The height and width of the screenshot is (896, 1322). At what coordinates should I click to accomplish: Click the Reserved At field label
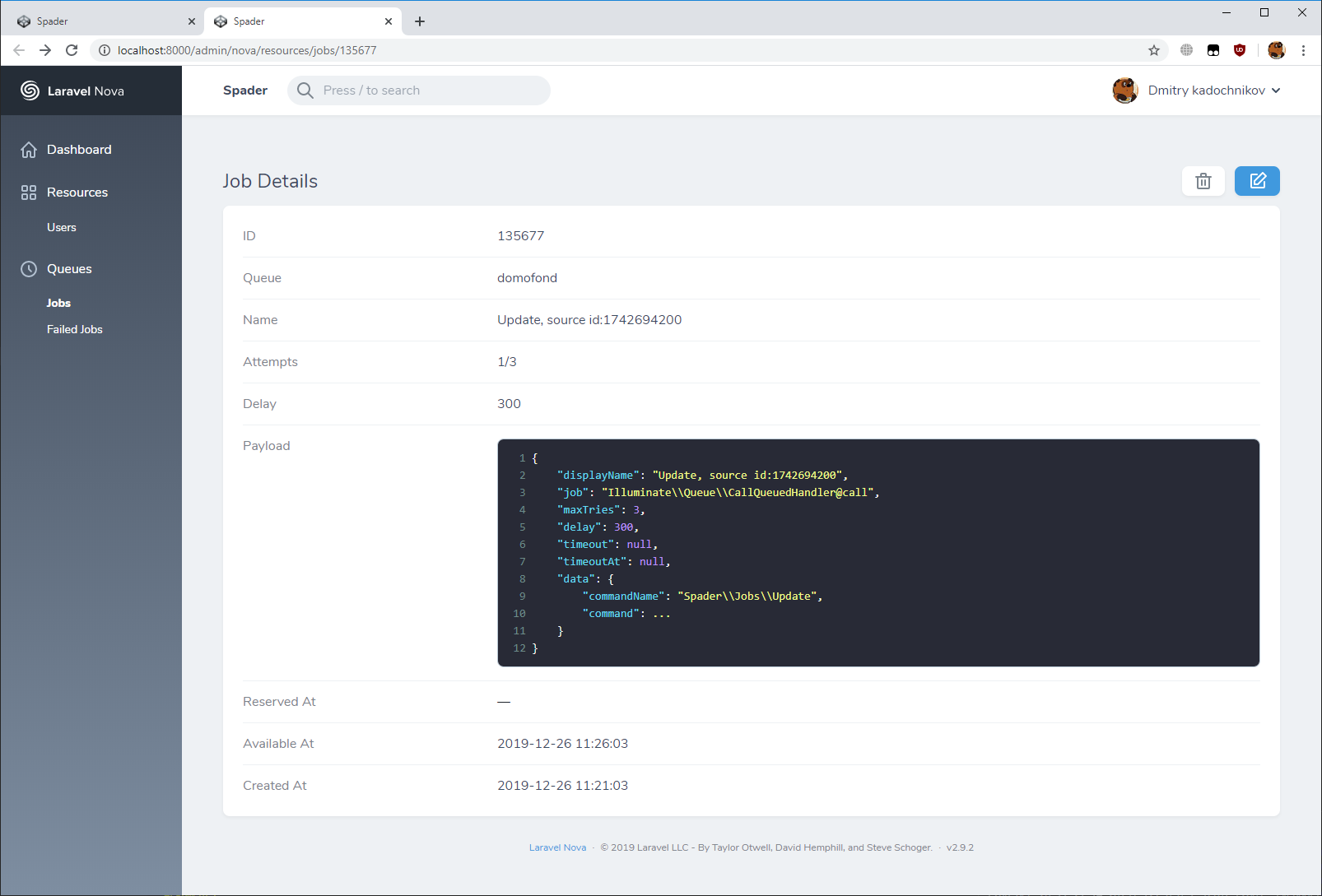[x=279, y=702]
